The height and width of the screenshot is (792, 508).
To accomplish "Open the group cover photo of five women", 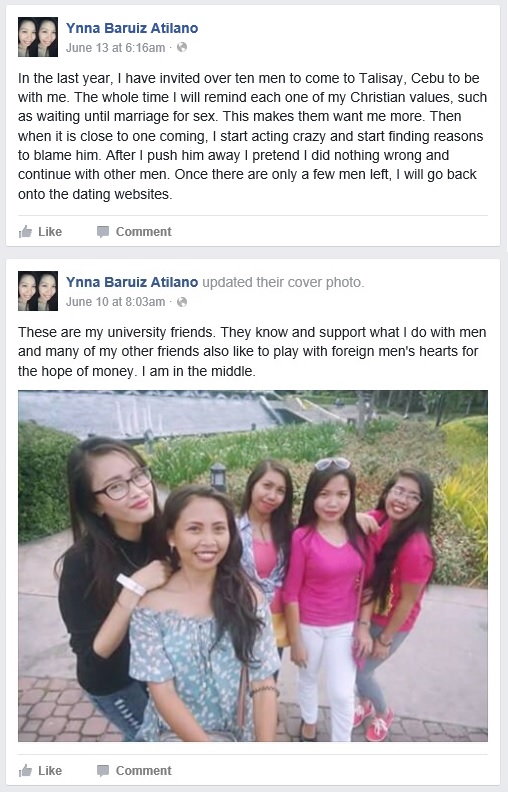I will (253, 566).
